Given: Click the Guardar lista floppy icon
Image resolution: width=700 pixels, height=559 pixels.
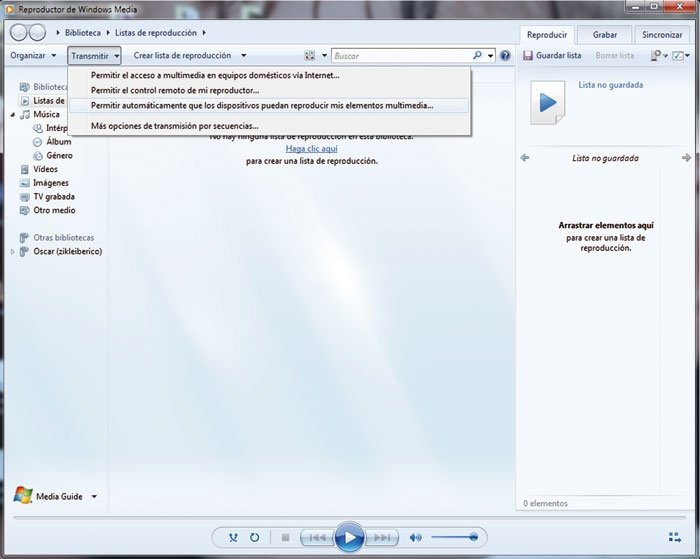Looking at the screenshot, I should click(x=528, y=55).
